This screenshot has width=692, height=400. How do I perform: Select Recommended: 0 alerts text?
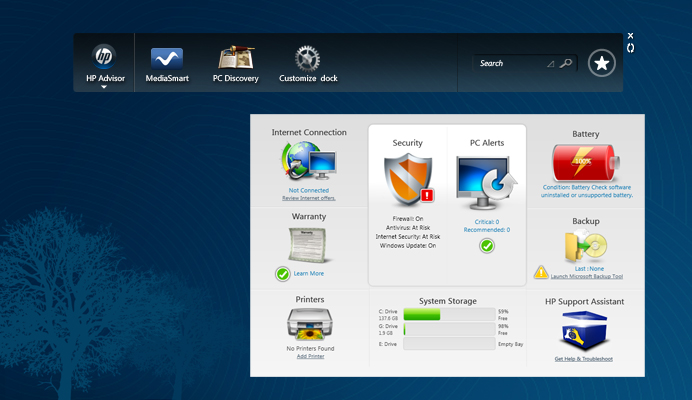coord(487,230)
